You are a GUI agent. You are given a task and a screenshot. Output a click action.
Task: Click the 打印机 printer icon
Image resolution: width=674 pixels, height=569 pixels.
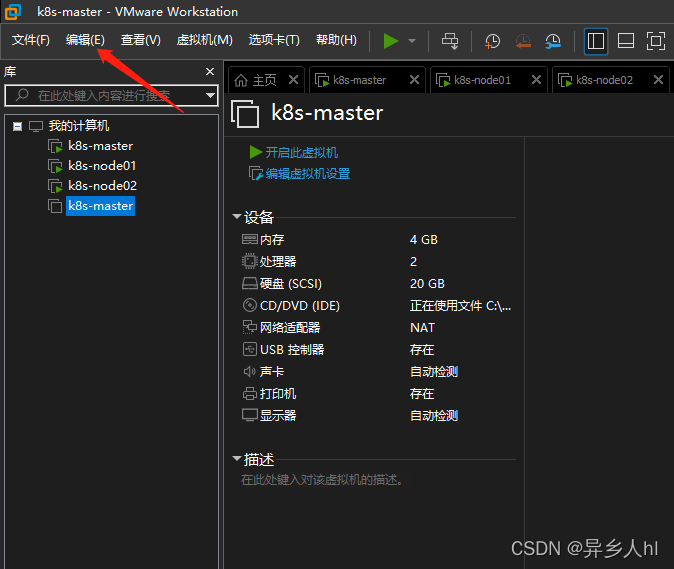[x=250, y=393]
